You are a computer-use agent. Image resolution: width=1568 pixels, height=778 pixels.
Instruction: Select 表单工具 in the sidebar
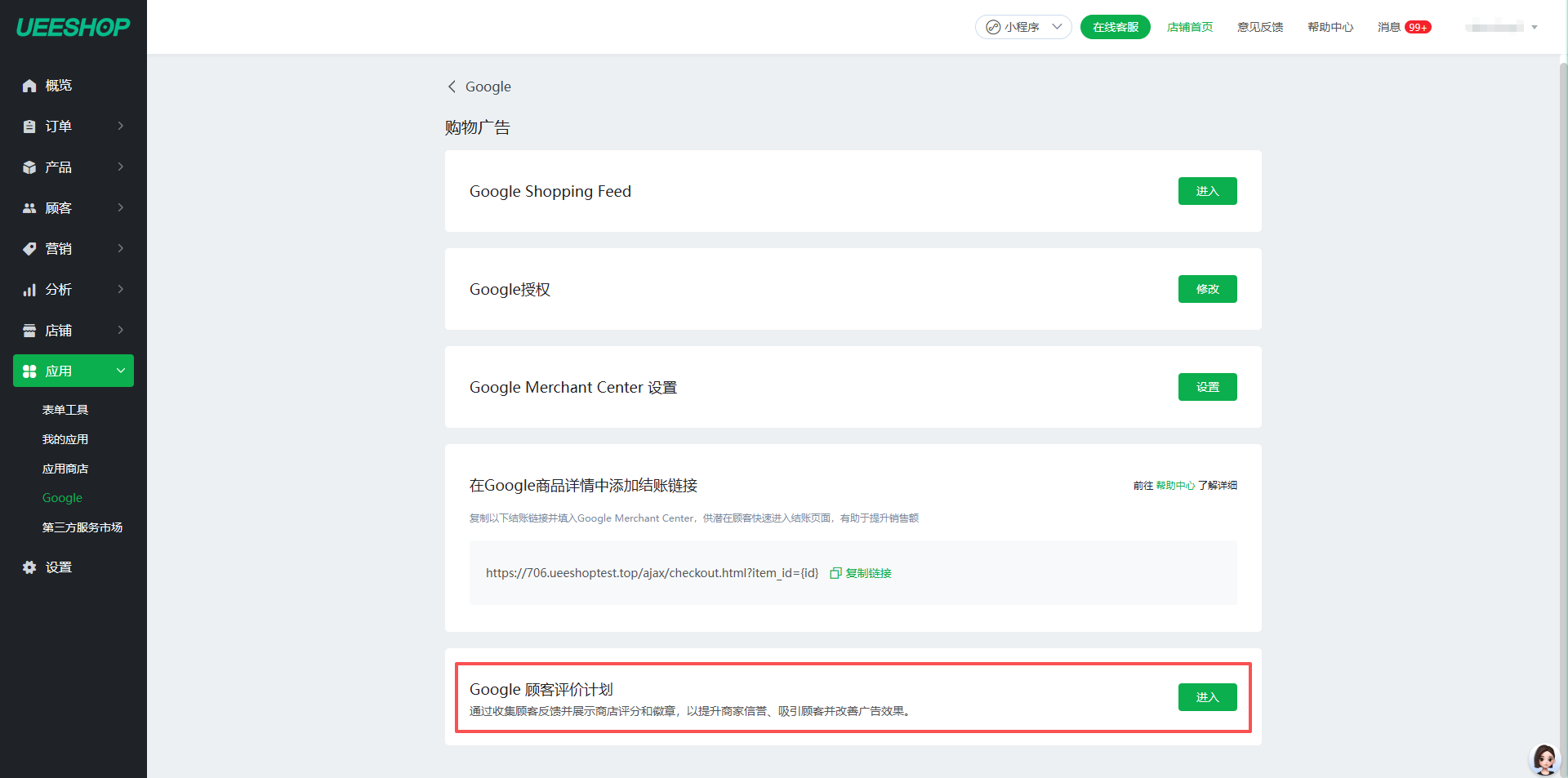click(x=65, y=410)
